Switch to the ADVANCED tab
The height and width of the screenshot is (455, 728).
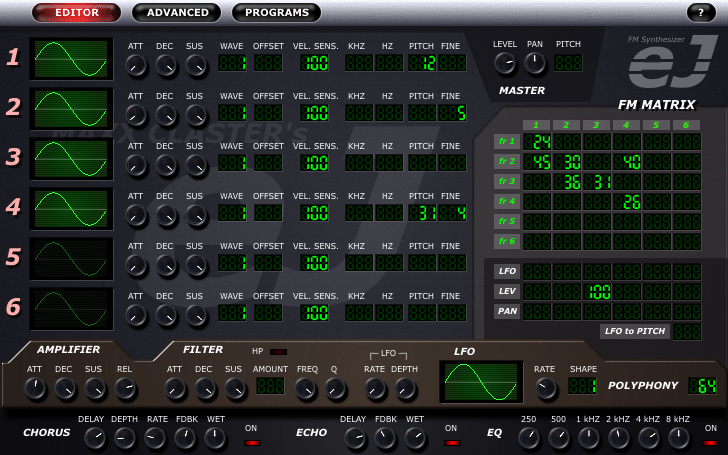176,13
